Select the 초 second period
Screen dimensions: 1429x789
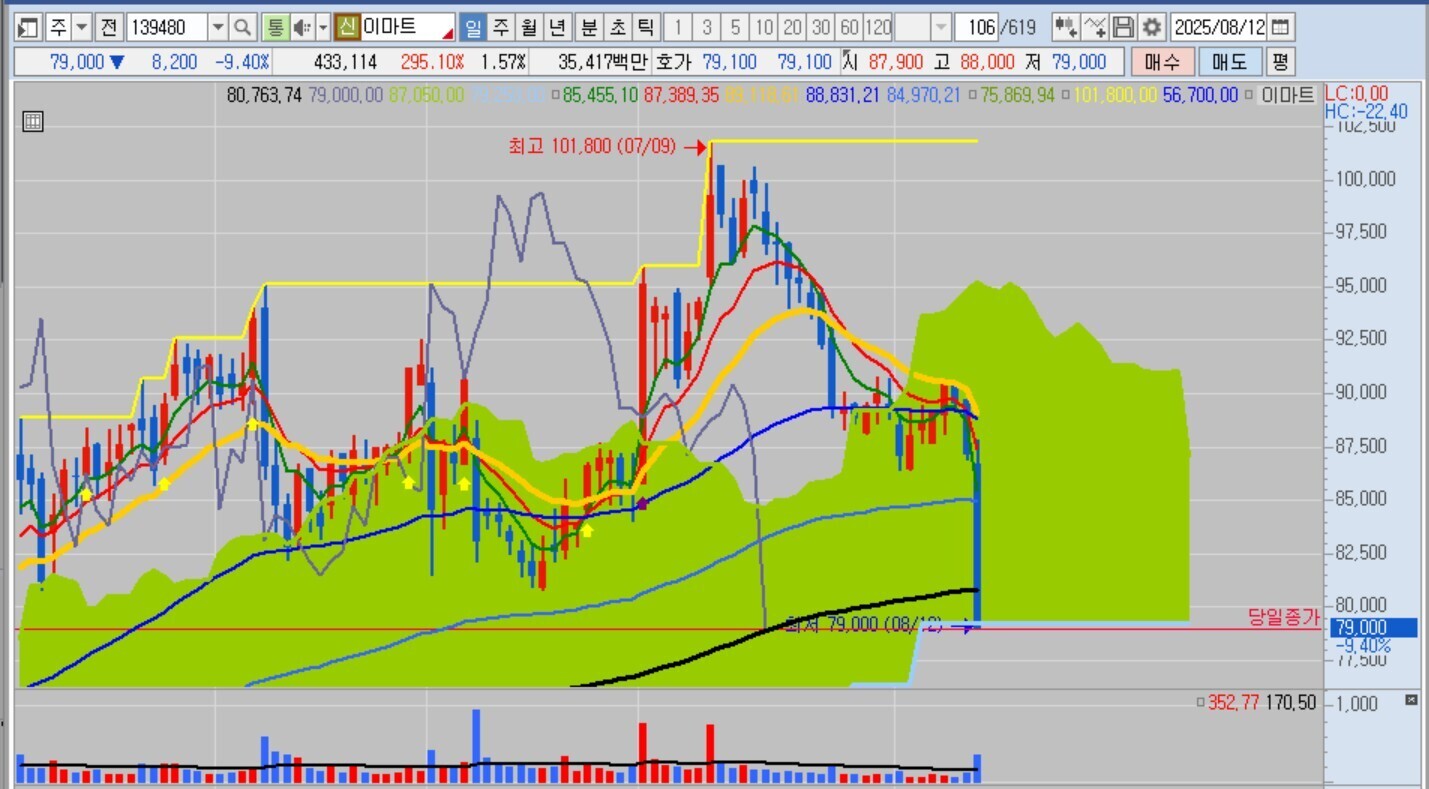(619, 27)
